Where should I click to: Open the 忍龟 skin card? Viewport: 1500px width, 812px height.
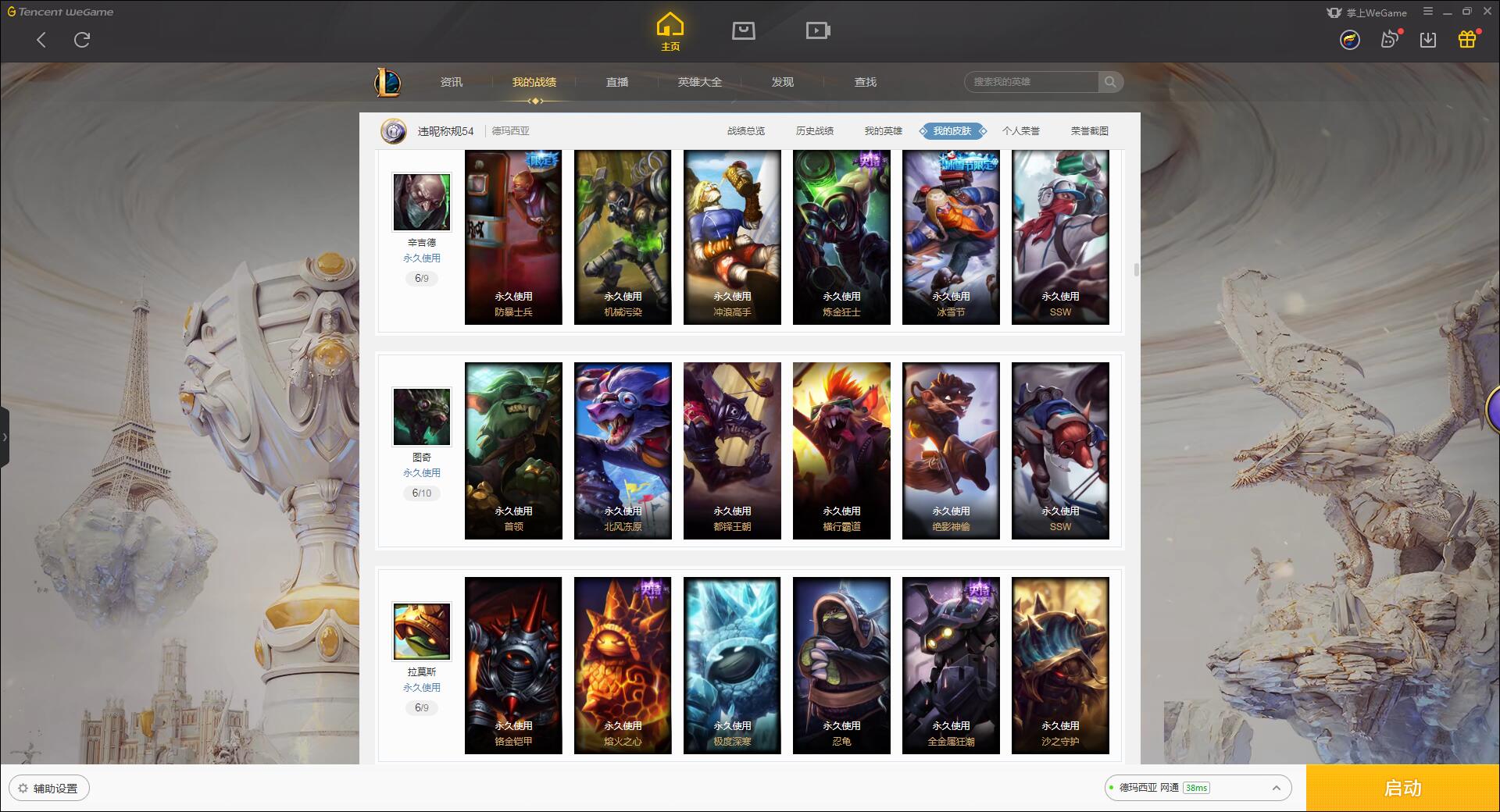[x=841, y=665]
